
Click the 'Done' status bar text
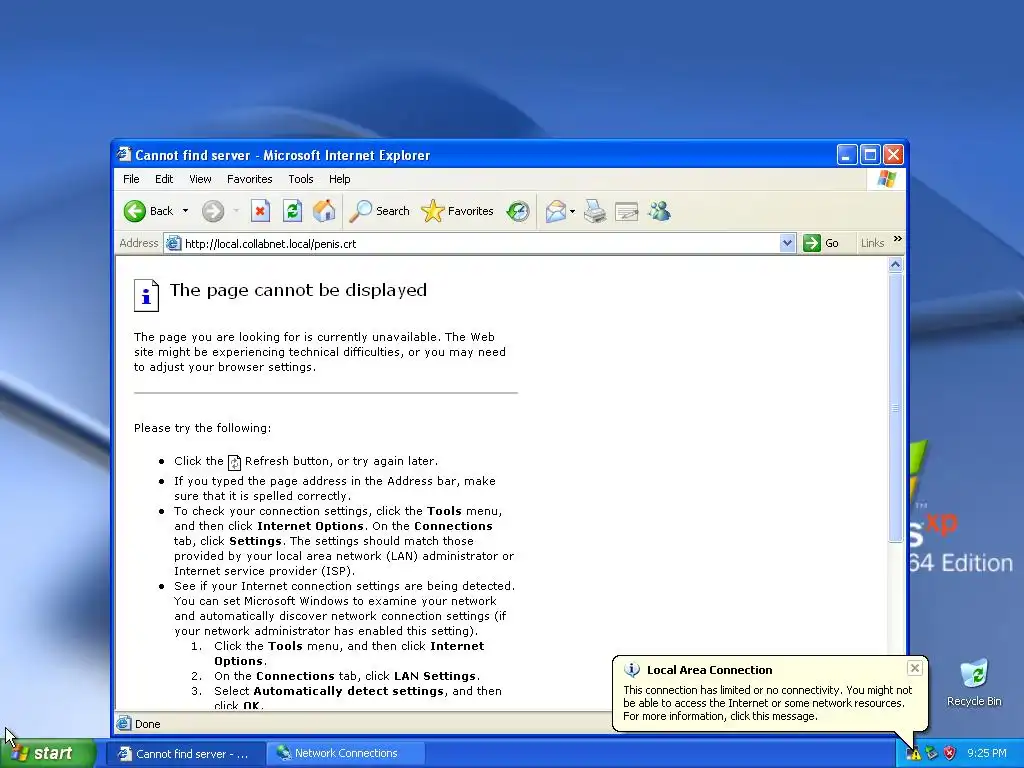(x=148, y=724)
